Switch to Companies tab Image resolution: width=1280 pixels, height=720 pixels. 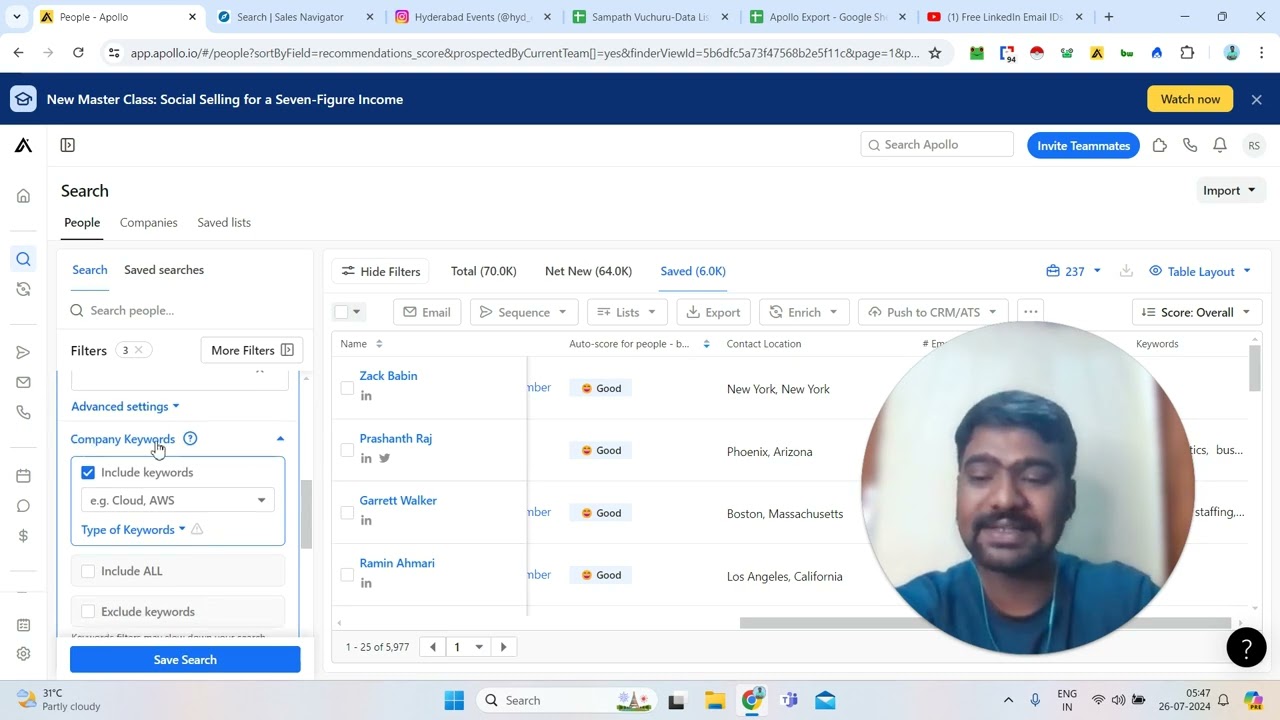point(148,222)
